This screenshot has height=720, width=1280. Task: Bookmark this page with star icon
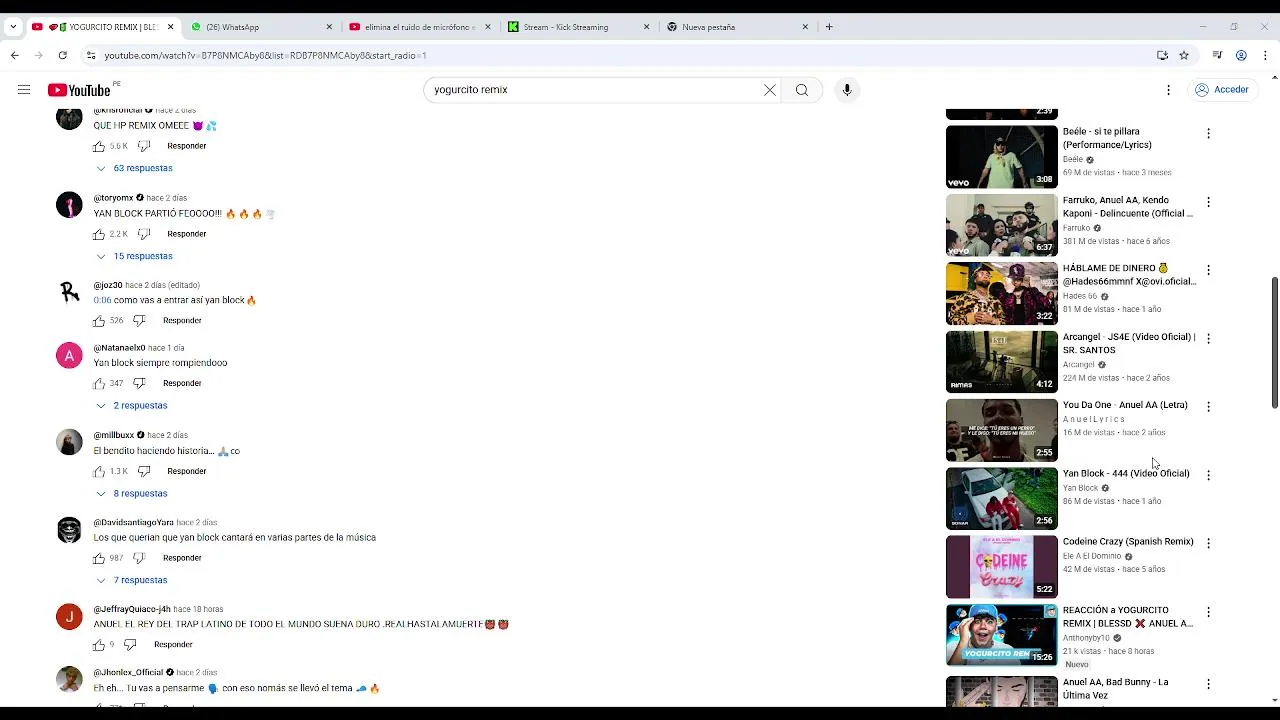click(1184, 55)
